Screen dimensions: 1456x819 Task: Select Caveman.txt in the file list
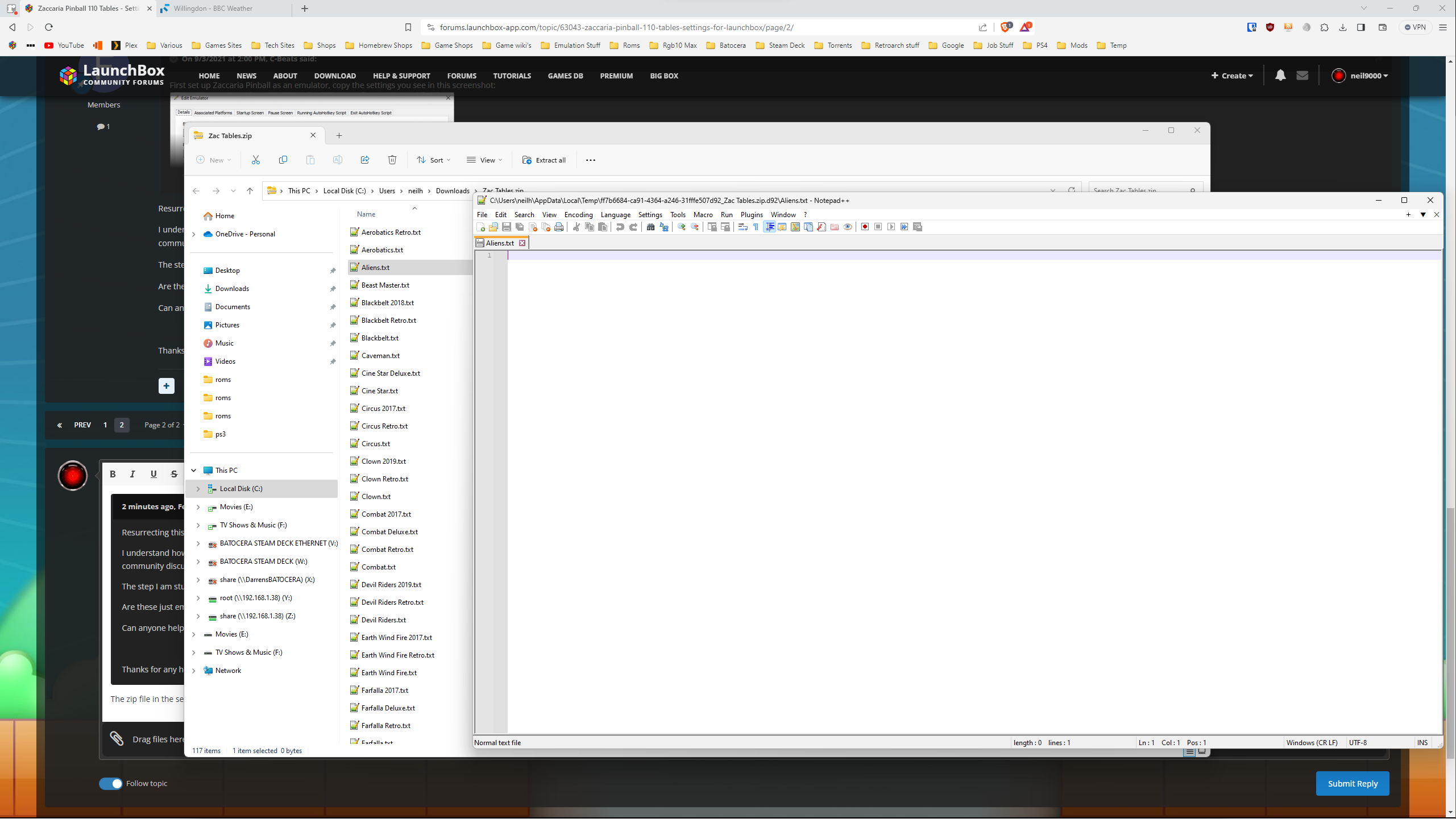coord(380,356)
